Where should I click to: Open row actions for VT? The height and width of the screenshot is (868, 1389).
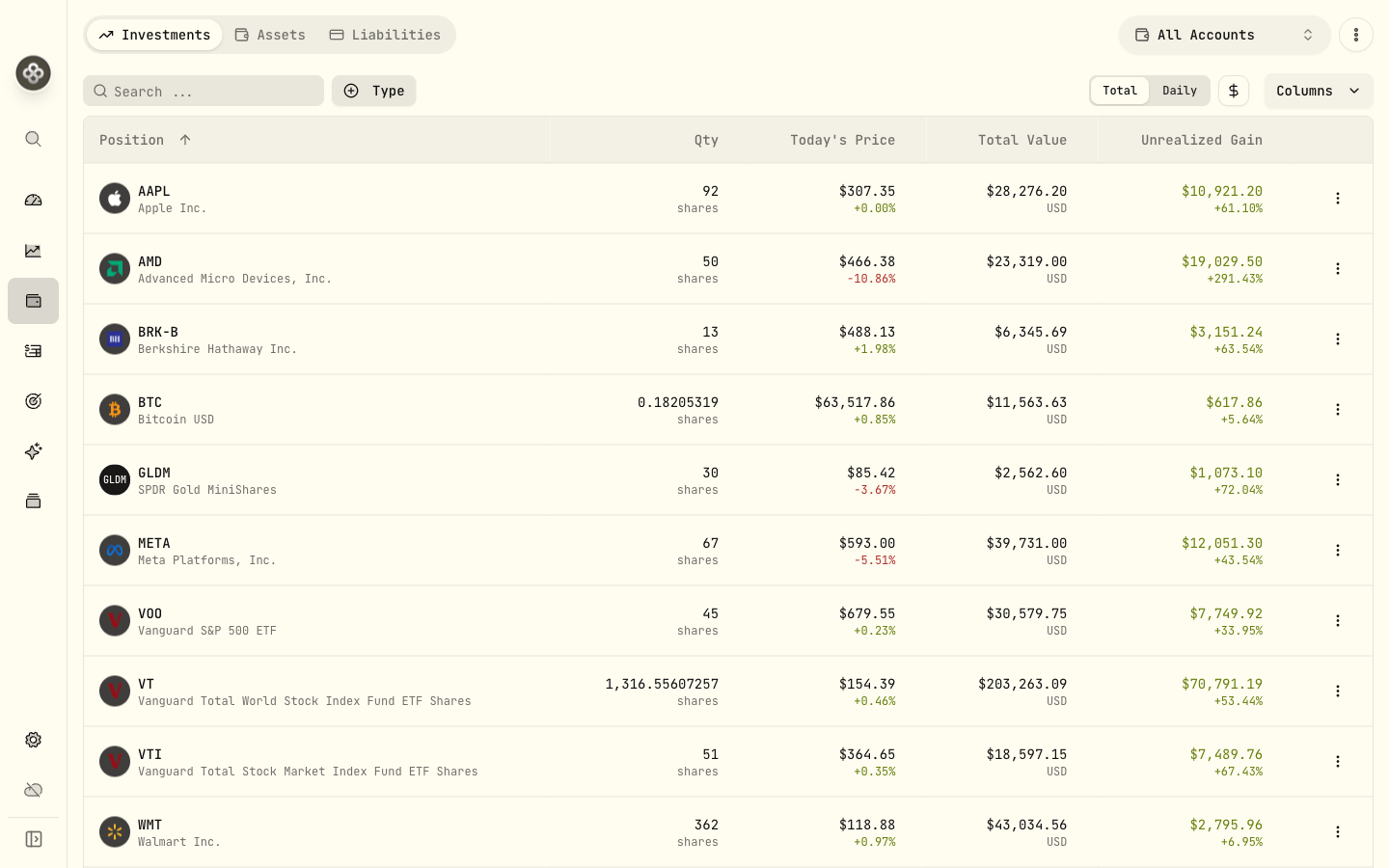[x=1337, y=692]
